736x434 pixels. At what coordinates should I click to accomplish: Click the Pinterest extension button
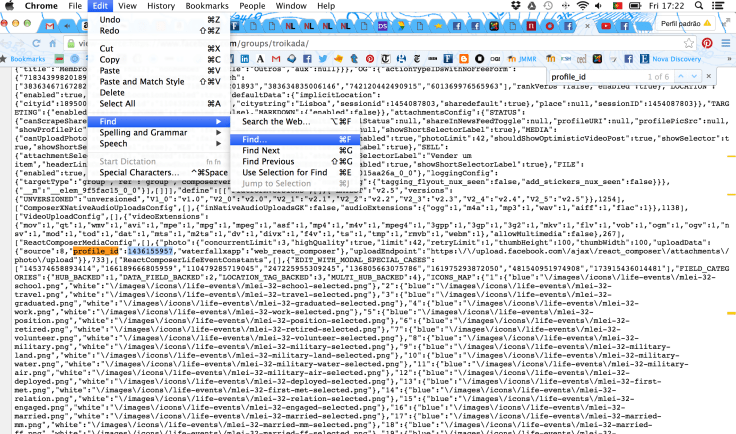coord(707,43)
